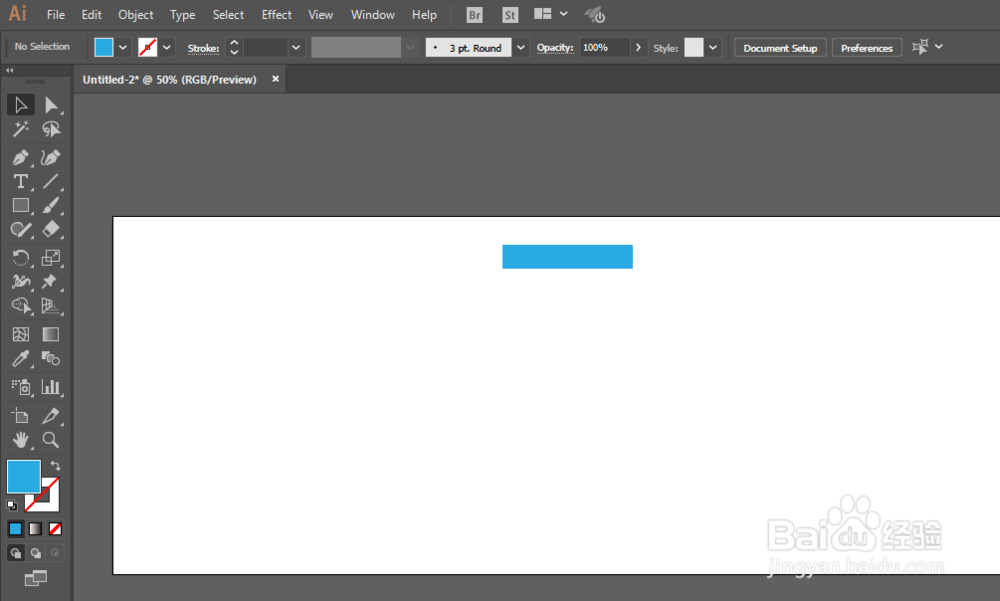The width and height of the screenshot is (1000, 601).
Task: Expand the Opacity slider arrow
Action: pyautogui.click(x=638, y=47)
